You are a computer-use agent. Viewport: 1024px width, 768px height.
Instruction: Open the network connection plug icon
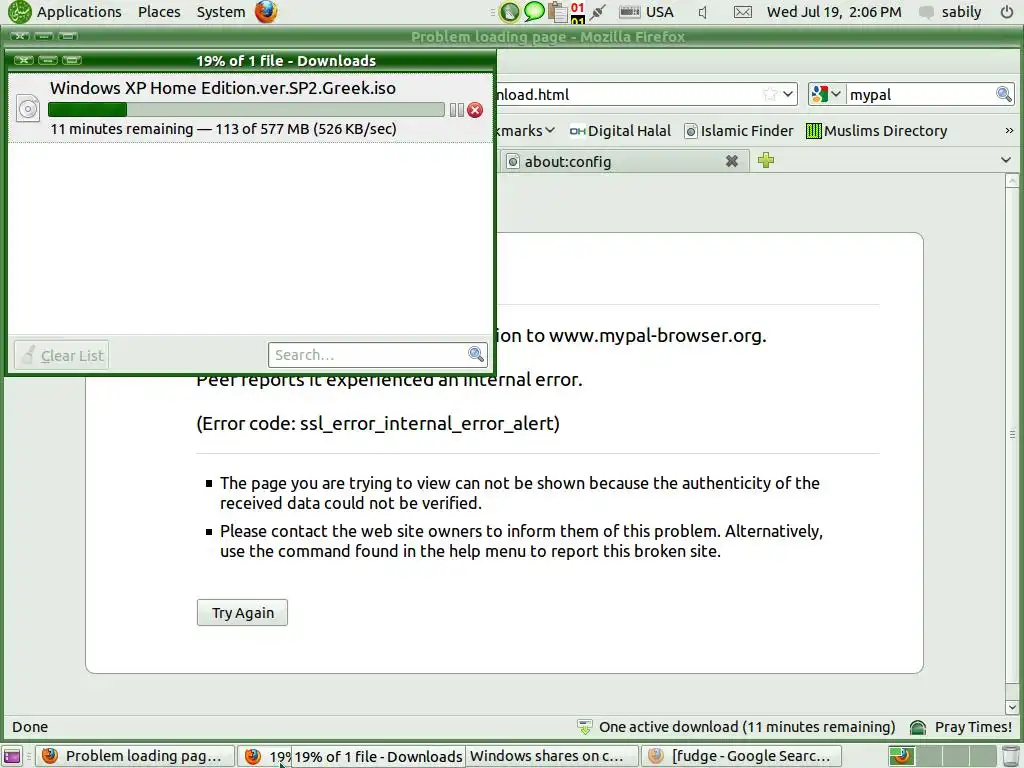[598, 12]
